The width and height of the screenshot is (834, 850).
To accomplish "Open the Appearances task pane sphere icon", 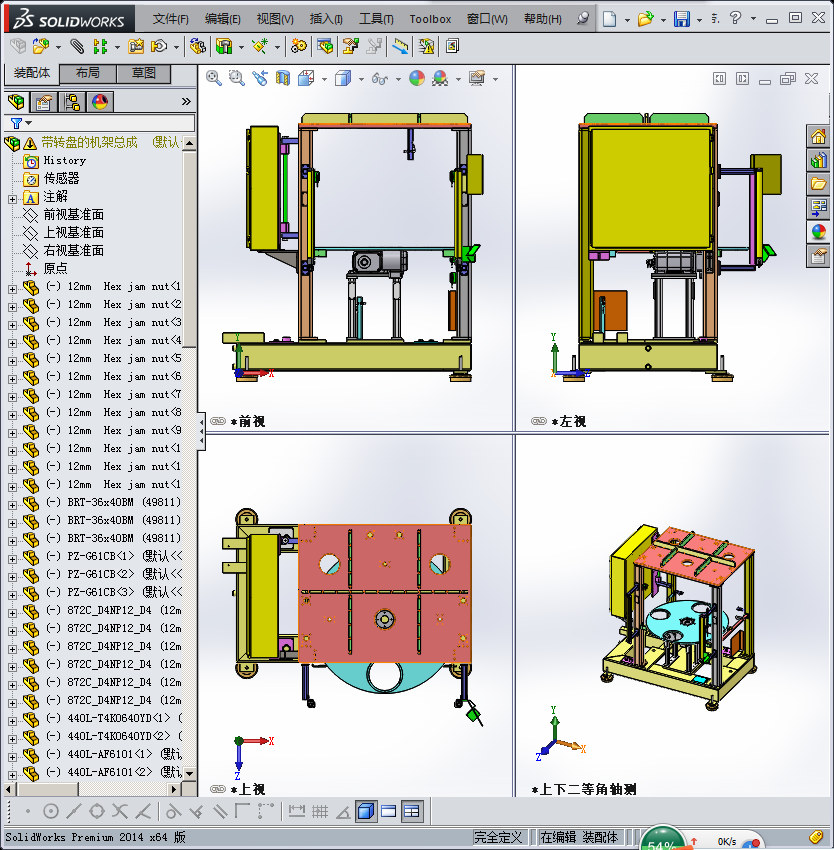I will coord(818,231).
